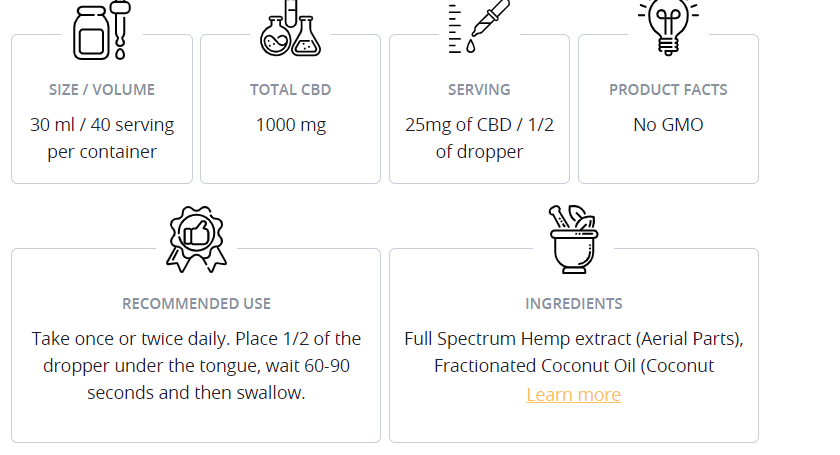Click the PRODUCT FACTS heading

[668, 90]
